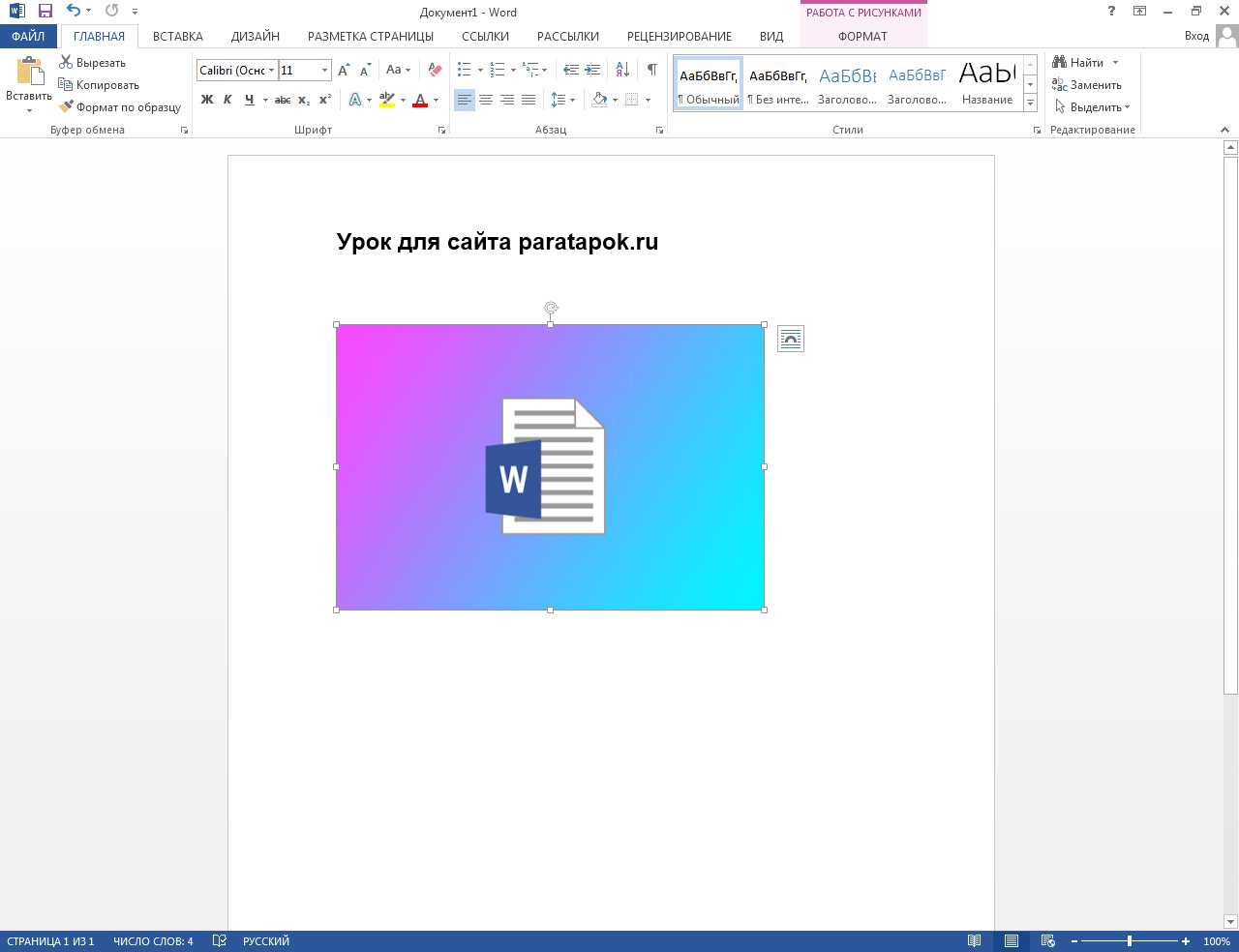Click Format Painter (Формат по образцу)

[x=120, y=107]
